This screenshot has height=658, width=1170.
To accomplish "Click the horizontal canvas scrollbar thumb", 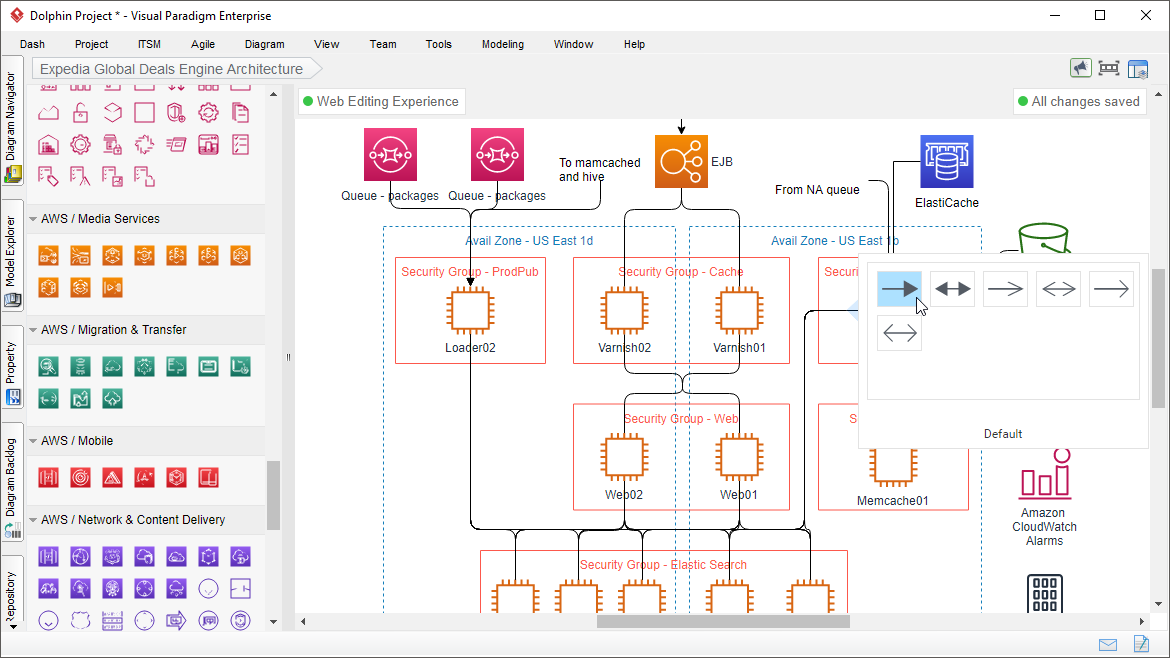I will (x=723, y=621).
